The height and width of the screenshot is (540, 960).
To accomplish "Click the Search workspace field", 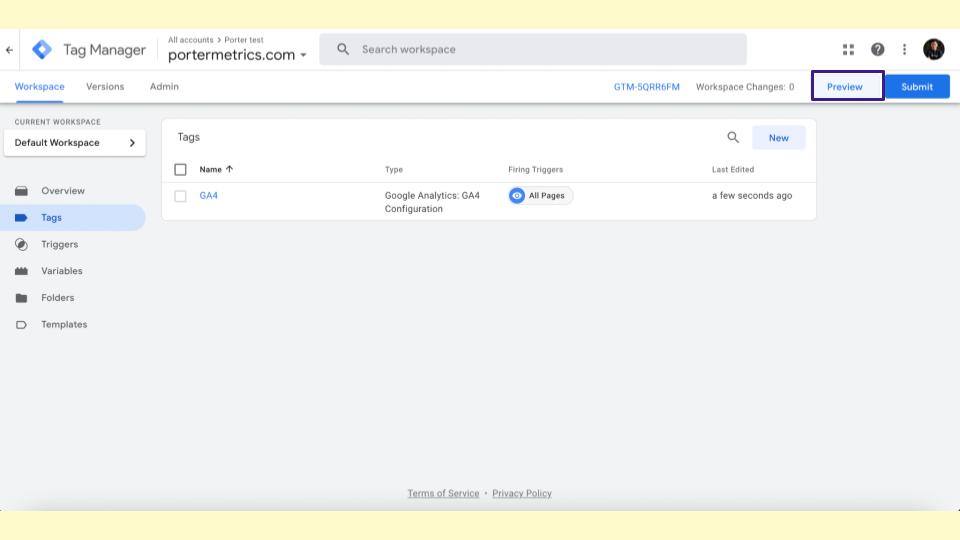I will (533, 50).
